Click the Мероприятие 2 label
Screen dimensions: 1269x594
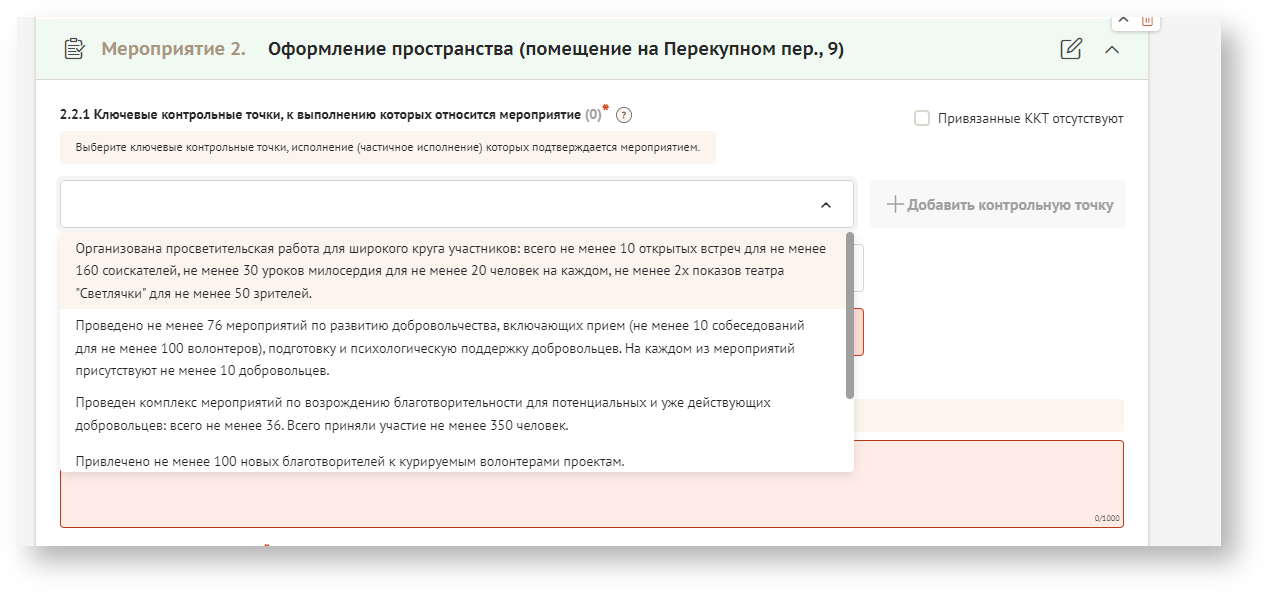click(173, 49)
